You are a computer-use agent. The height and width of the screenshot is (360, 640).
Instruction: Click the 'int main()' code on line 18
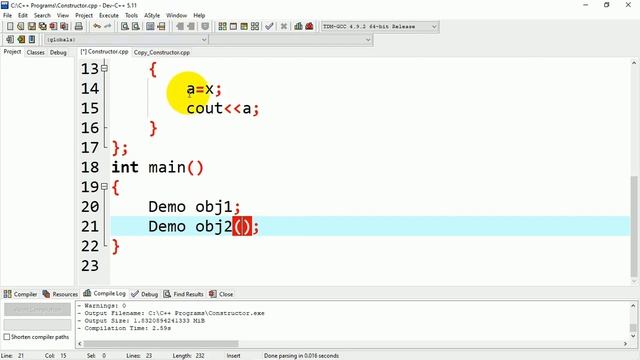click(158, 167)
